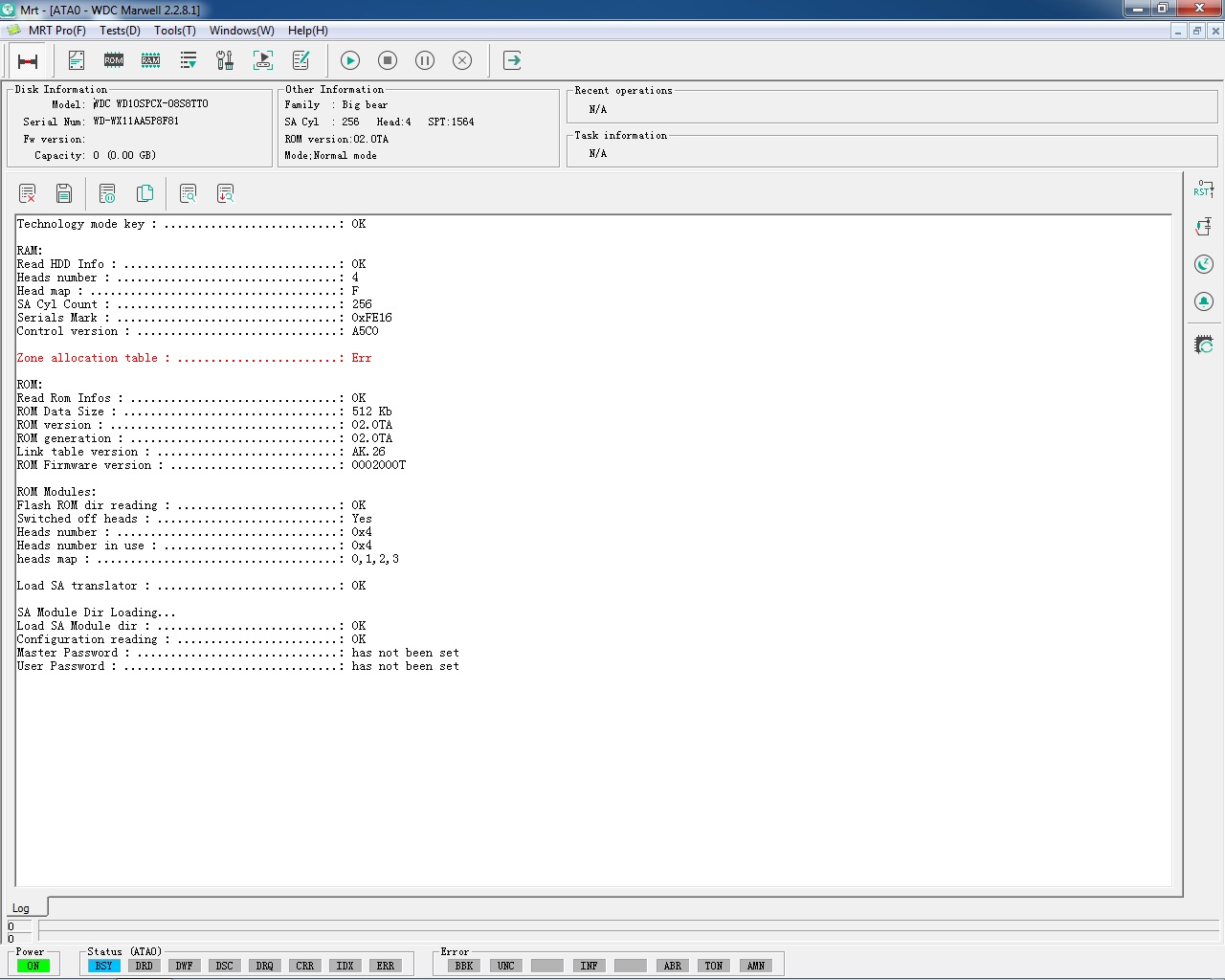
Task: Click the disk connection icon in toolbar
Action: [x=28, y=61]
